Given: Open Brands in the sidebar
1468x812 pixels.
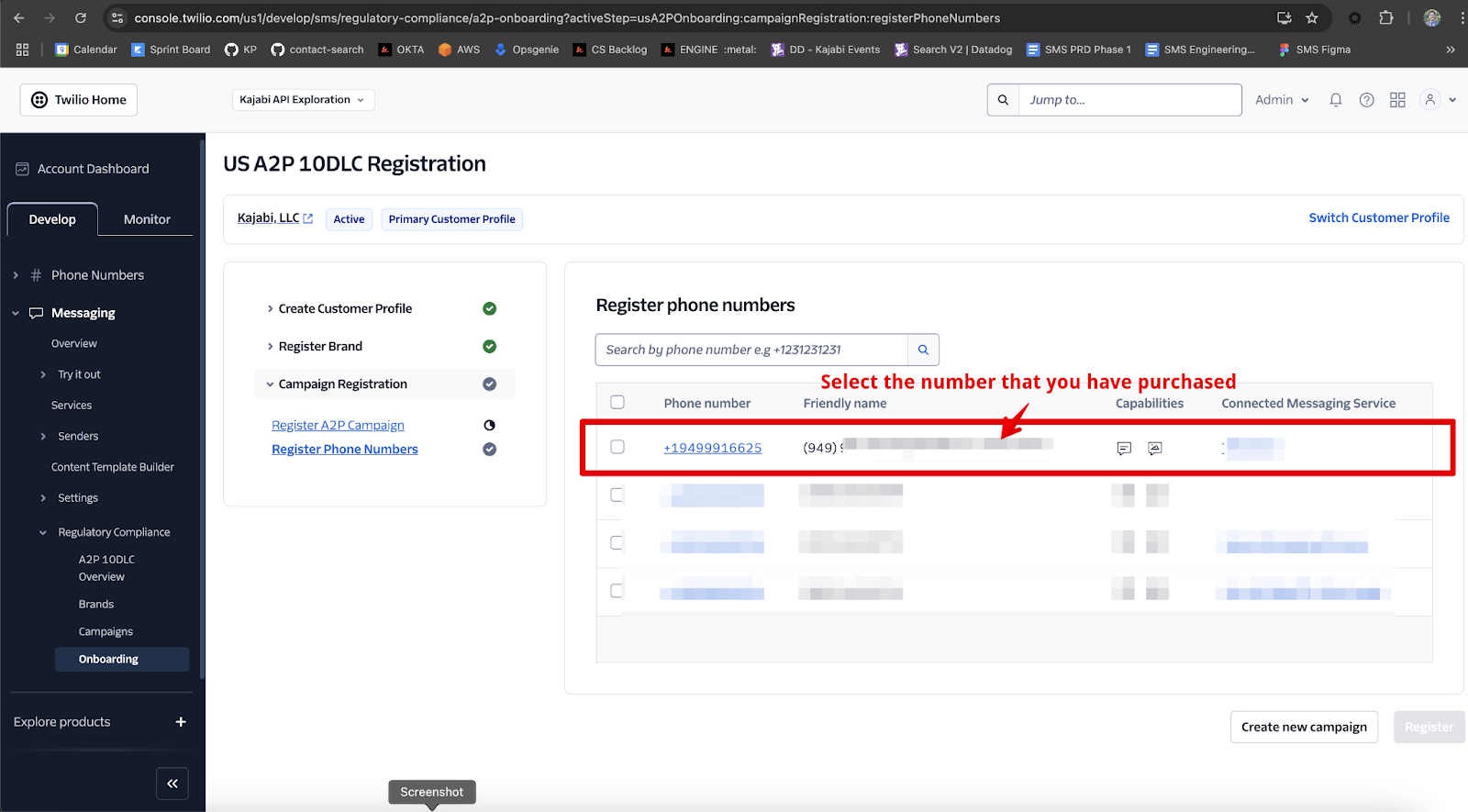Looking at the screenshot, I should [96, 604].
